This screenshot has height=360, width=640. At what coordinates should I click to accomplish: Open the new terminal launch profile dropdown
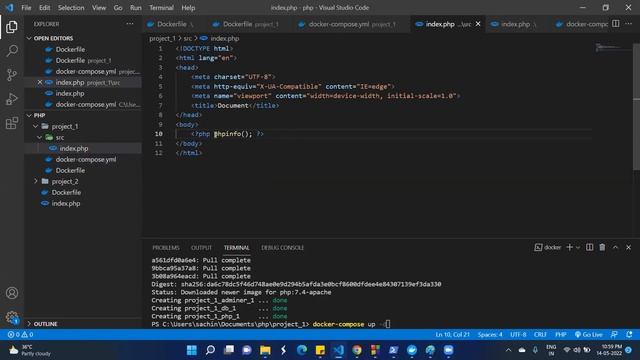578,247
